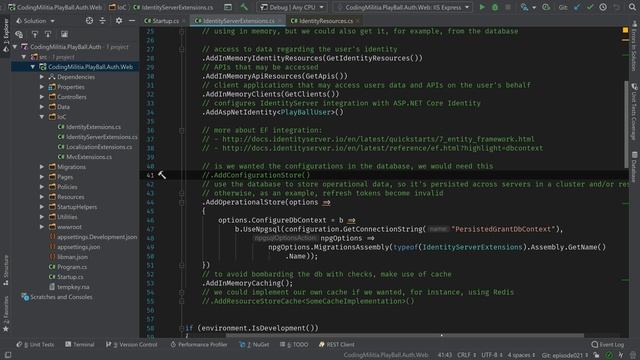
Task: Click the Git: episode021 branch widget
Action: (x=565, y=355)
